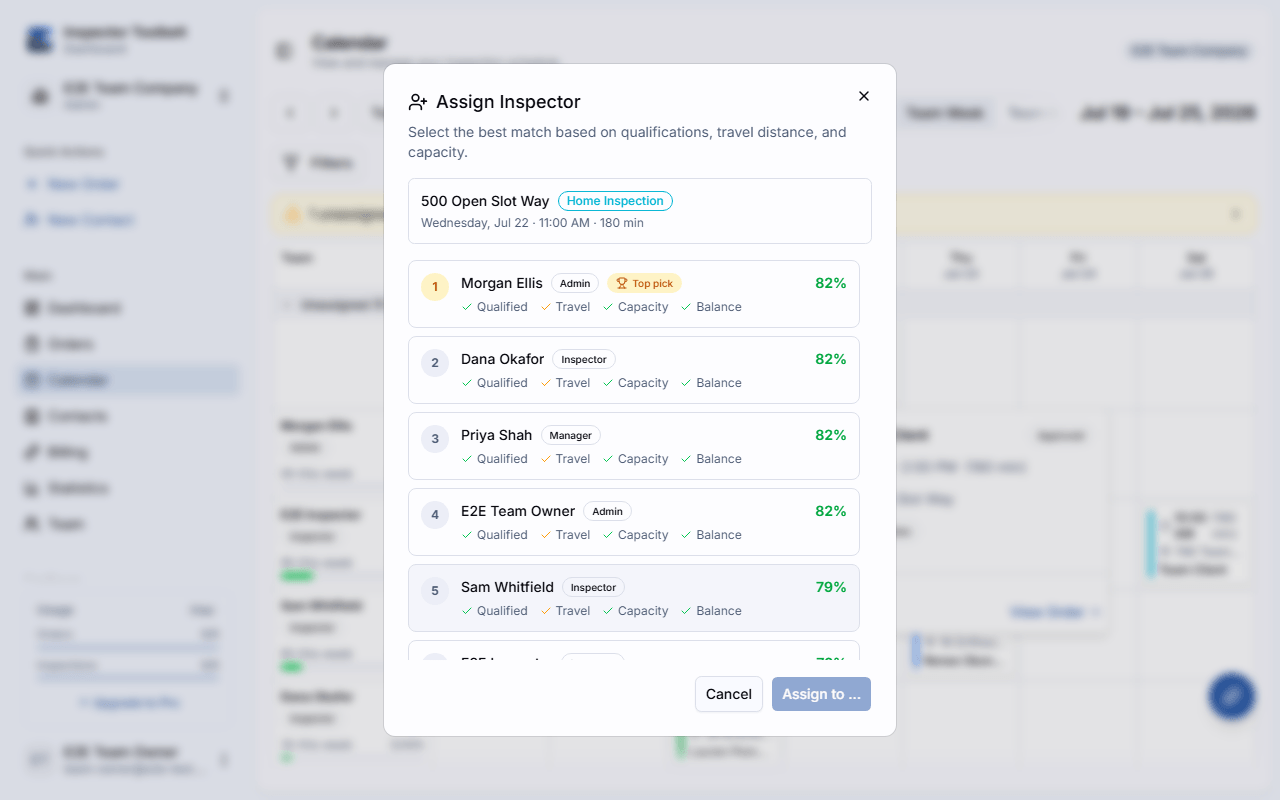Click the Travel check in Sam Whitfield's card
This screenshot has width=1280, height=800.
click(x=566, y=611)
